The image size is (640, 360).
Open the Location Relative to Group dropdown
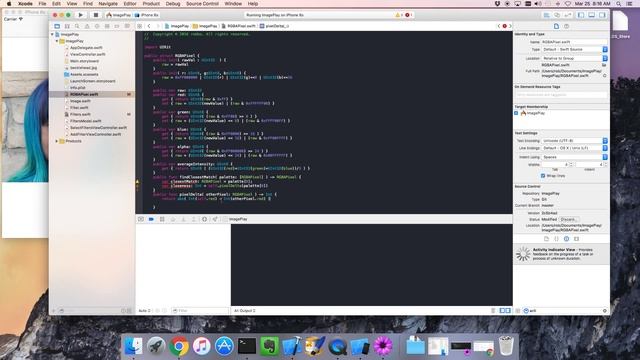[x=575, y=58]
